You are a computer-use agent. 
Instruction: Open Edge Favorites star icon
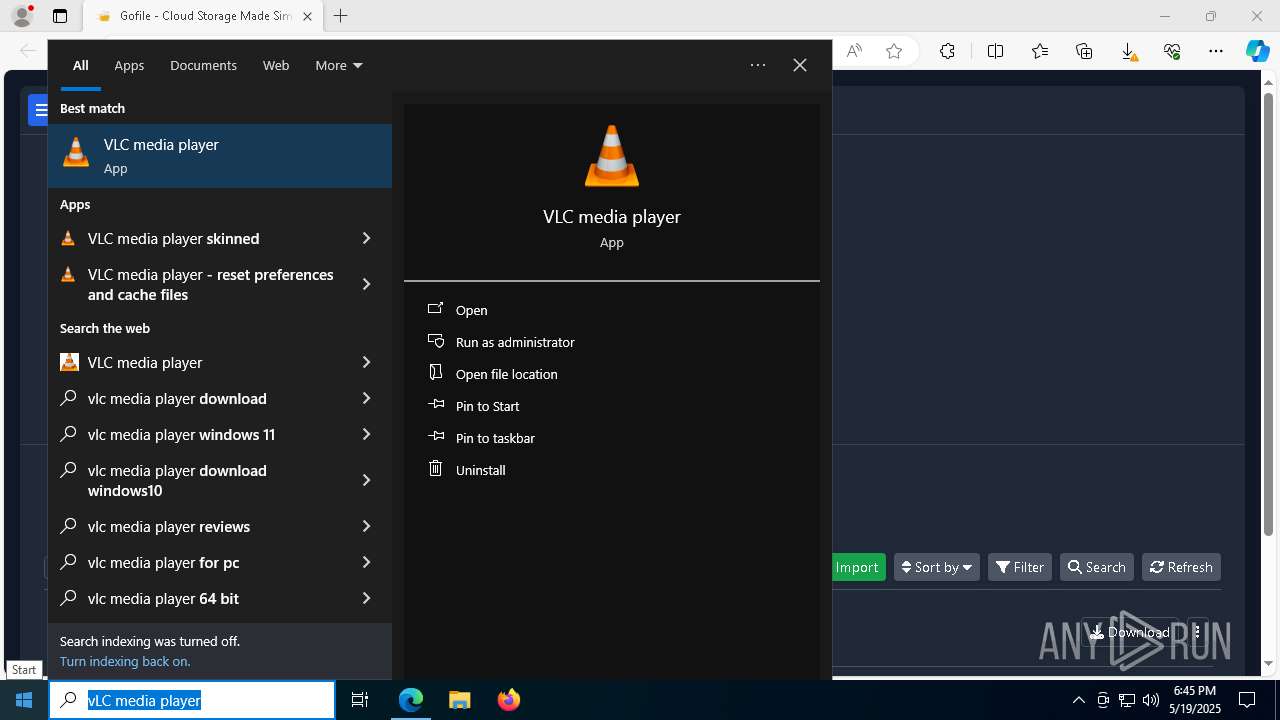(1040, 51)
